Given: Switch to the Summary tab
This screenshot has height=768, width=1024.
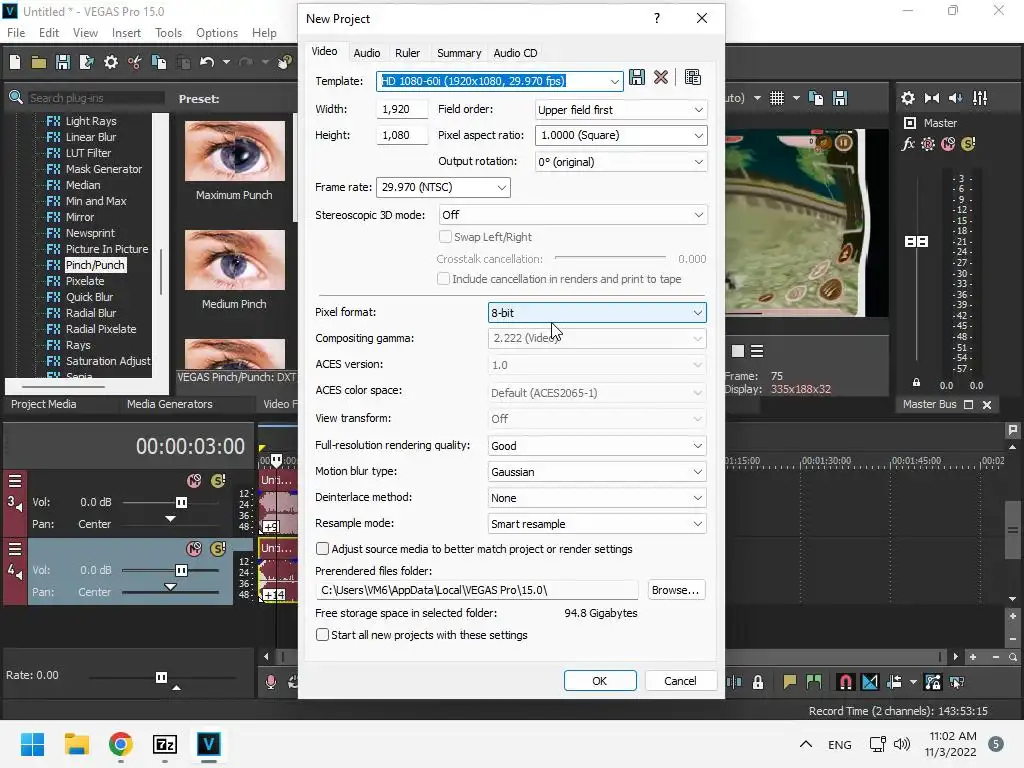Looking at the screenshot, I should pos(458,53).
